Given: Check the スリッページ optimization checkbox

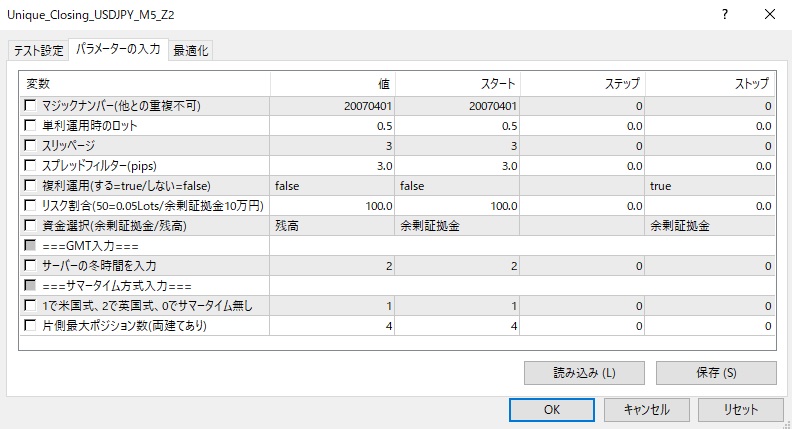Looking at the screenshot, I should click(30, 146).
